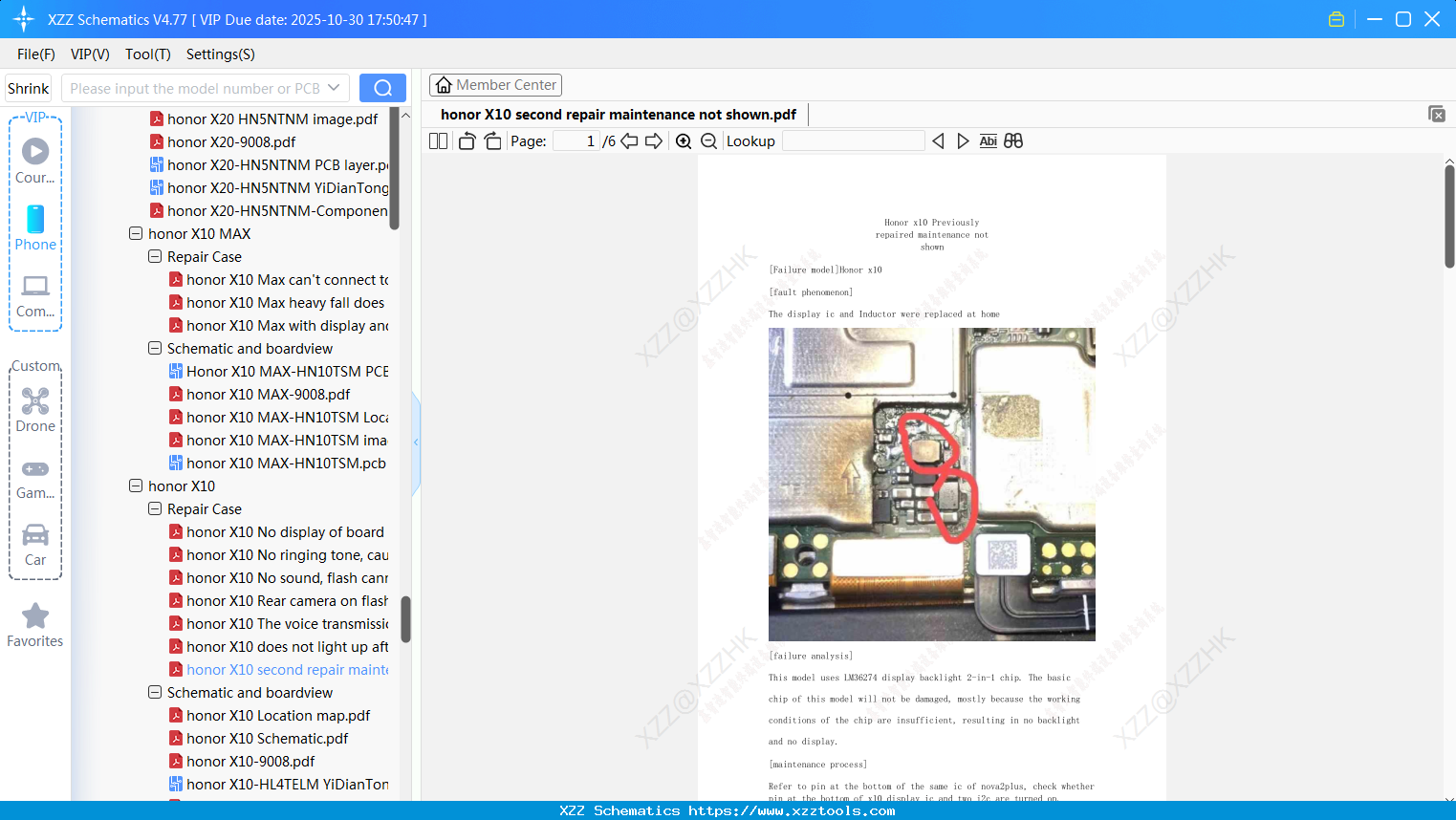The height and width of the screenshot is (820, 1456).
Task: Click the xzztools.com link in status bar
Action: tap(792, 810)
